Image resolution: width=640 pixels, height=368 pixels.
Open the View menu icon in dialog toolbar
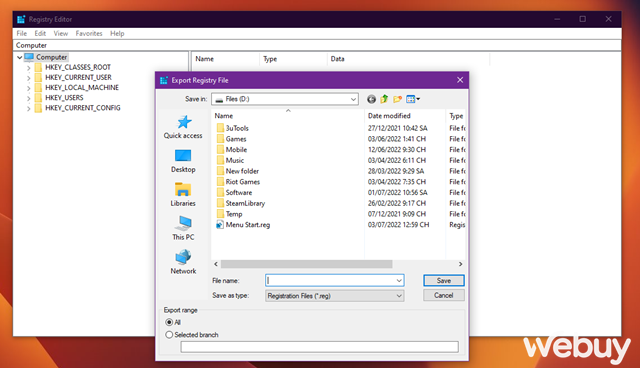413,99
